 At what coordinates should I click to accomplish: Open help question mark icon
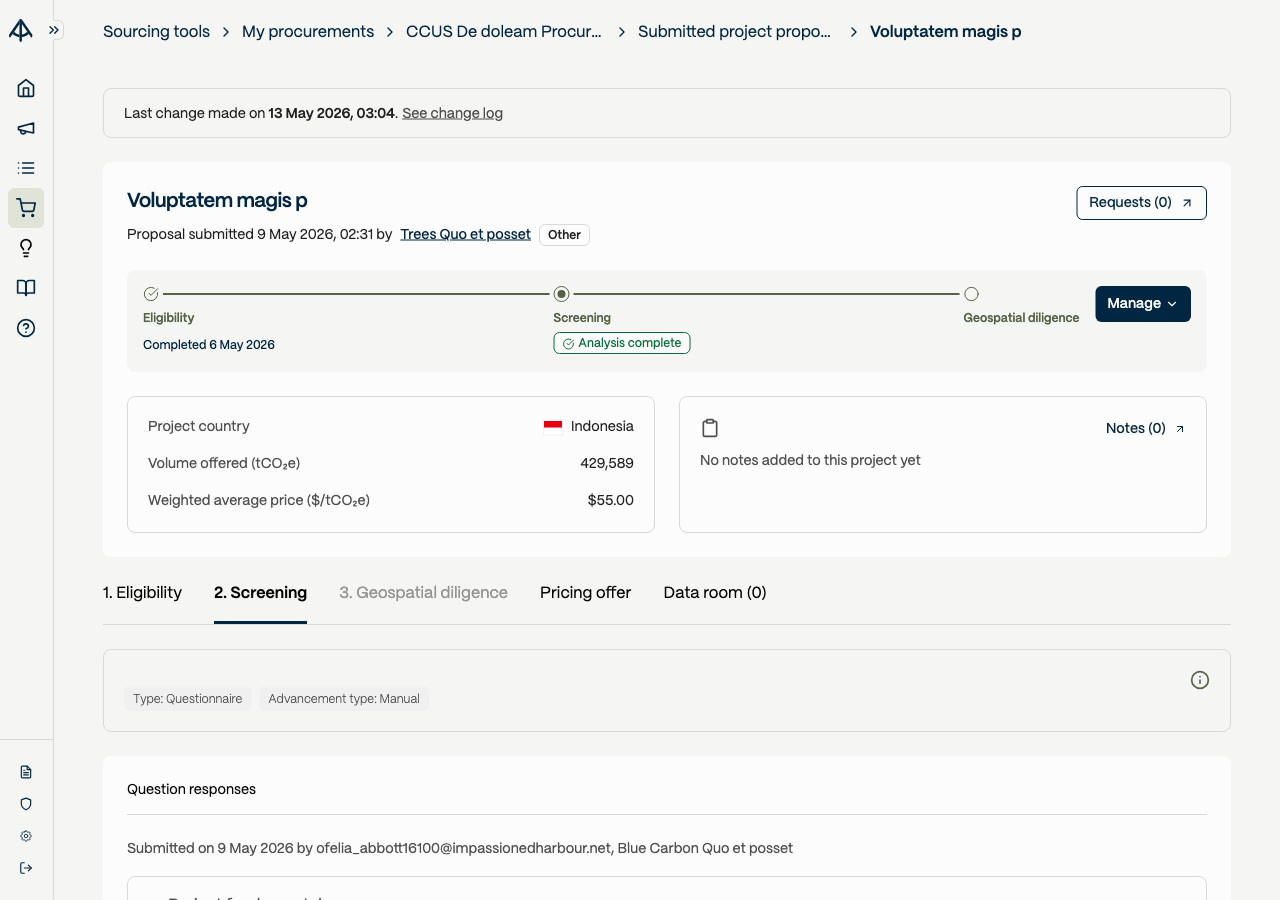(26, 328)
